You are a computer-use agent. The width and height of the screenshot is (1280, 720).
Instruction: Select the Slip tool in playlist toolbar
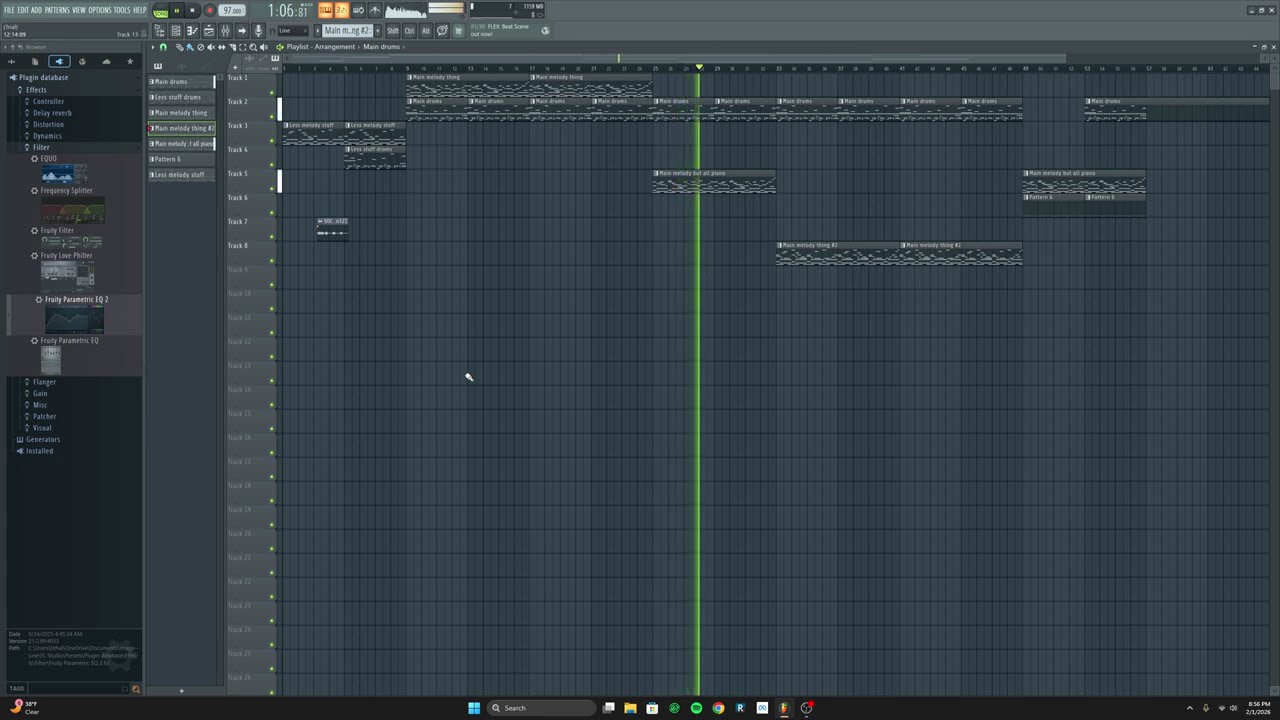point(221,47)
